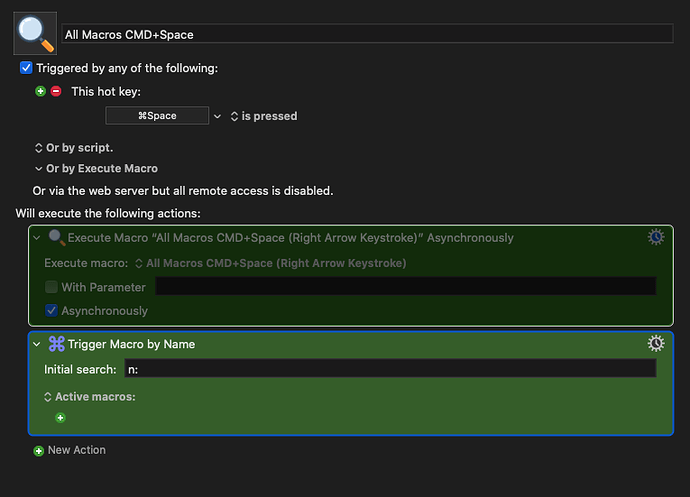The height and width of the screenshot is (497, 690).
Task: Add a new trigger with green plus
Action: (40, 91)
